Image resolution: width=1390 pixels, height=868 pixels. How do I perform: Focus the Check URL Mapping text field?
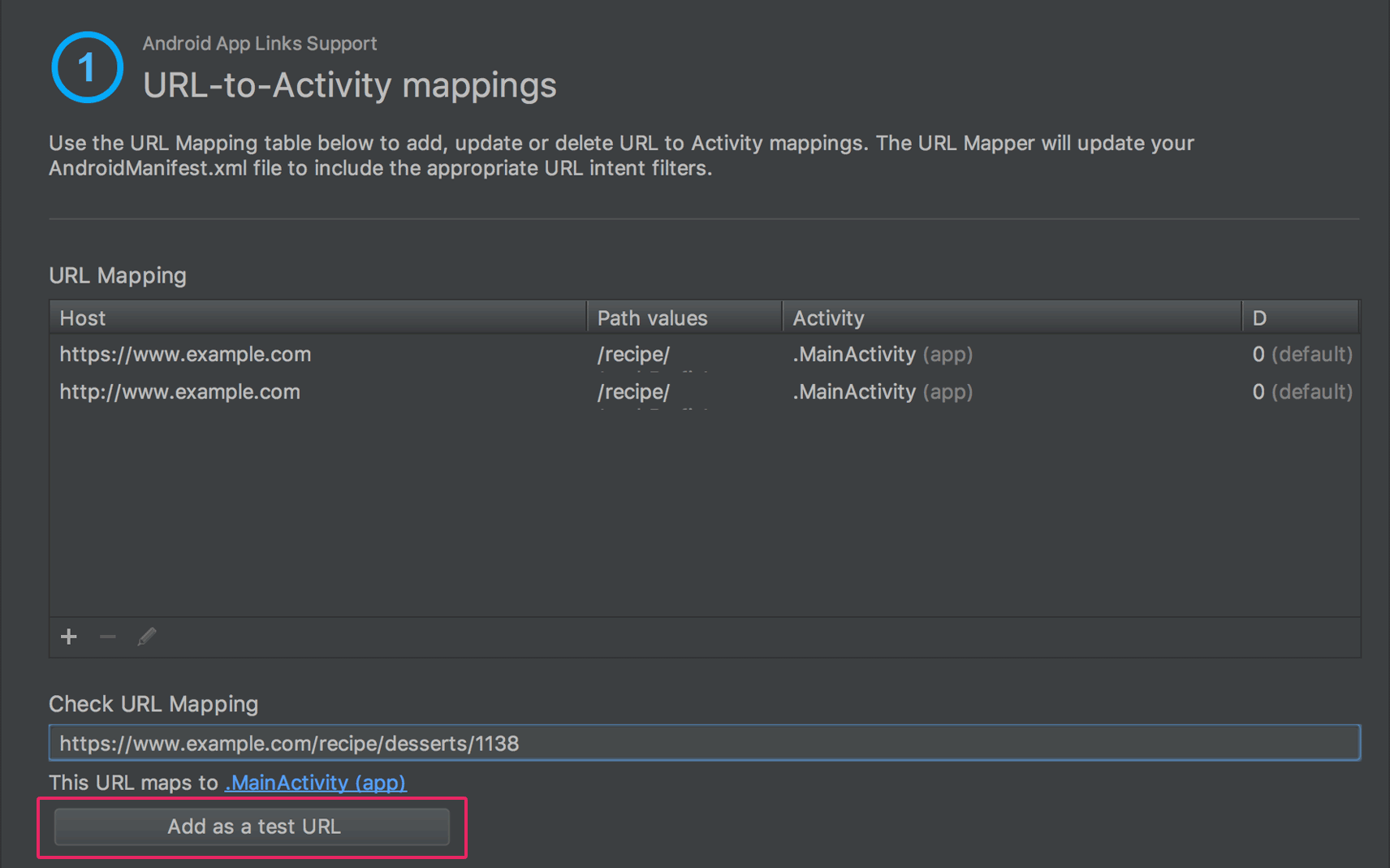(703, 743)
